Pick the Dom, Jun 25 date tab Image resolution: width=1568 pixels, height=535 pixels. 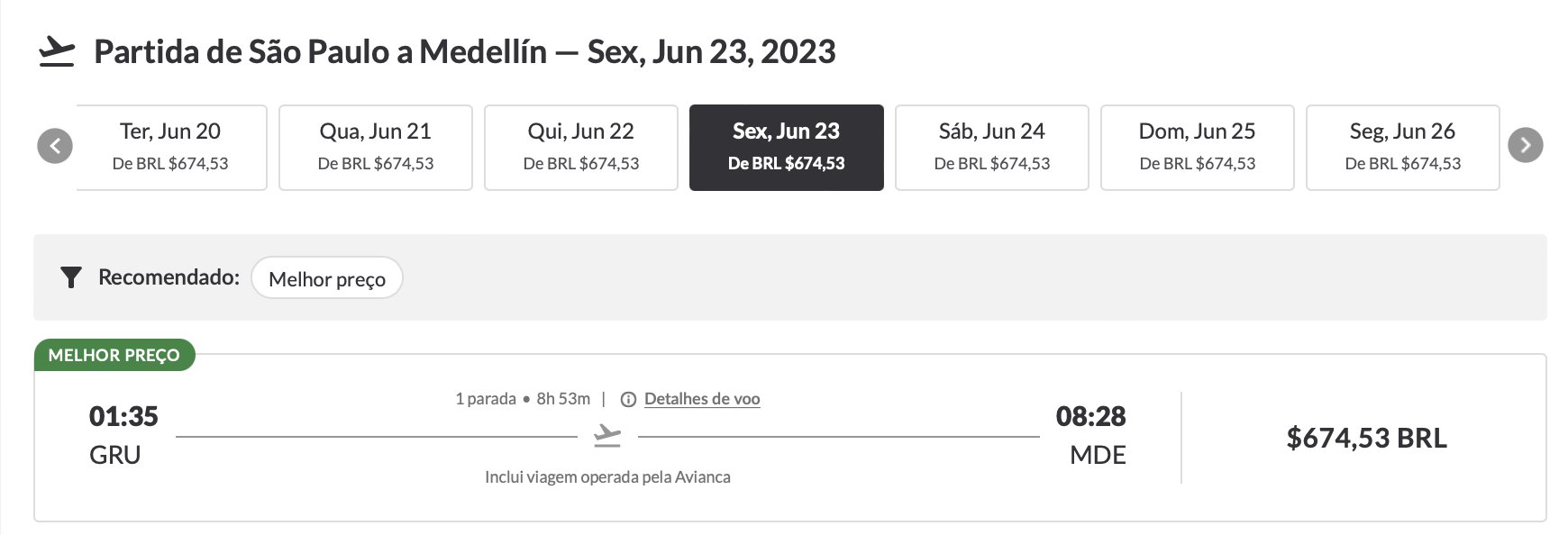1198,148
